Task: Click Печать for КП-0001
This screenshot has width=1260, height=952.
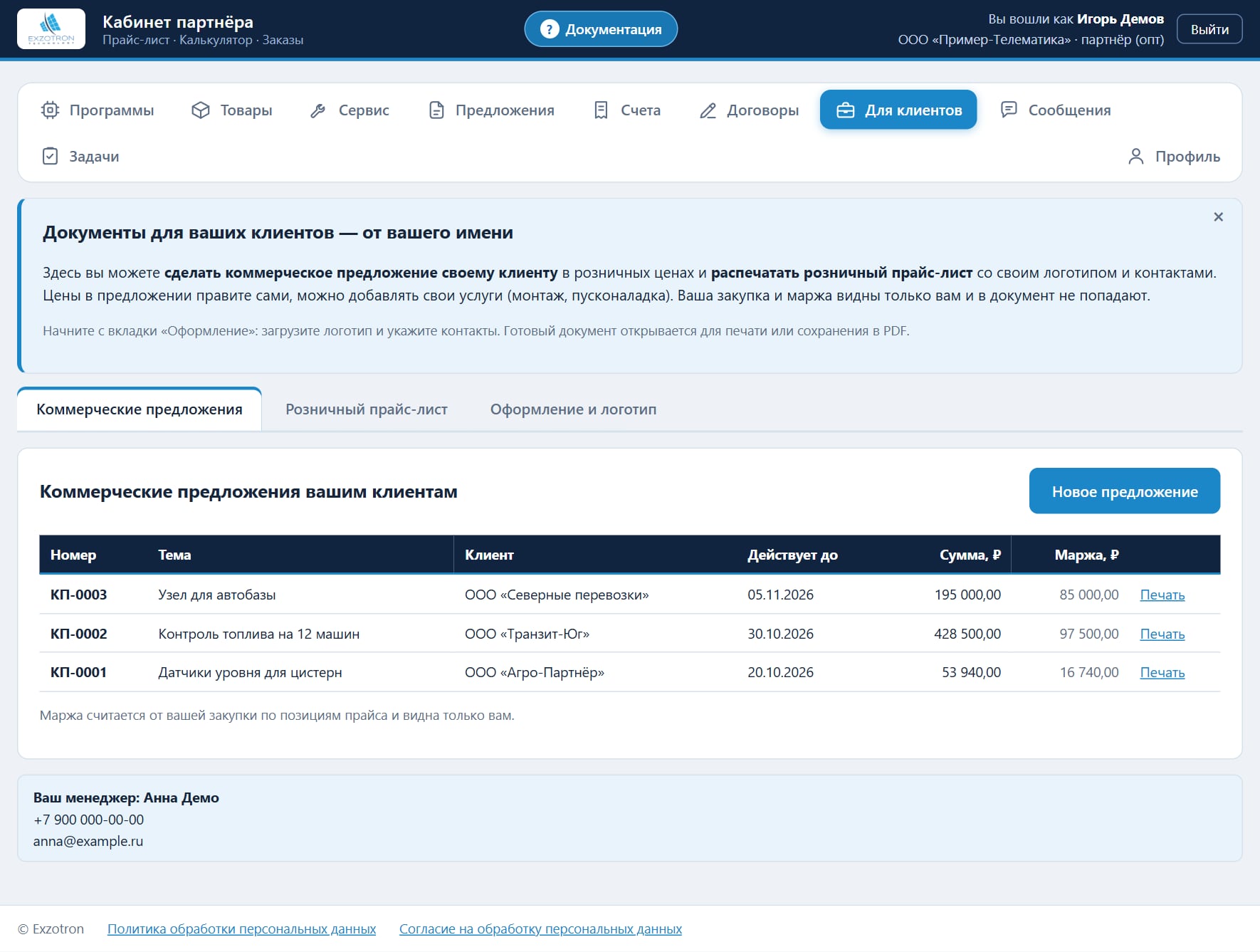Action: 1162,672
